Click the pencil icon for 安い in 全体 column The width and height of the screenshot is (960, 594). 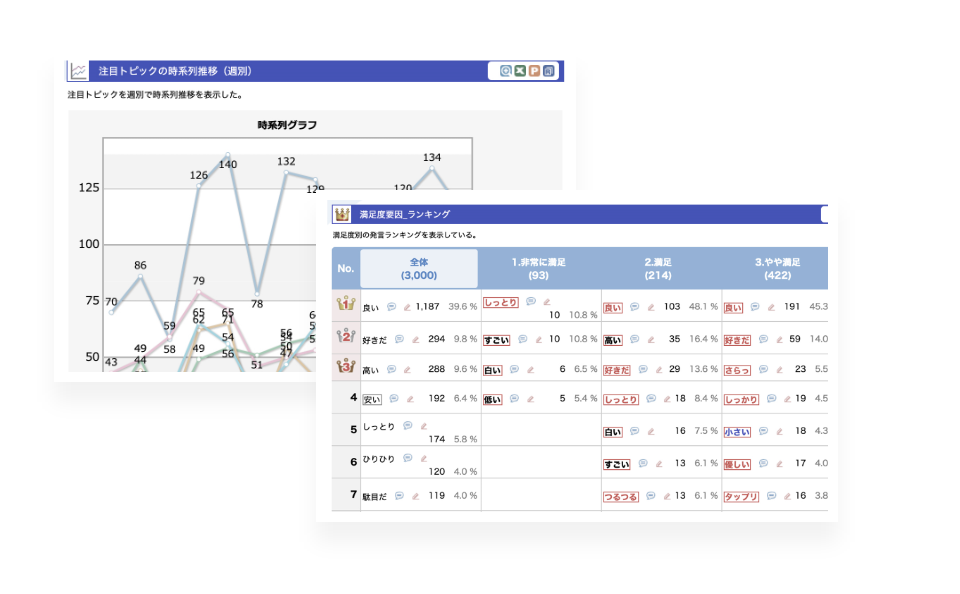[410, 399]
